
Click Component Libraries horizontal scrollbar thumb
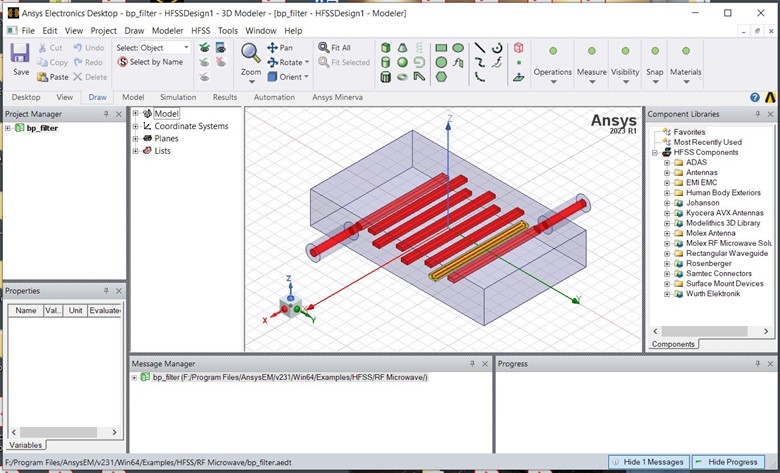(704, 331)
